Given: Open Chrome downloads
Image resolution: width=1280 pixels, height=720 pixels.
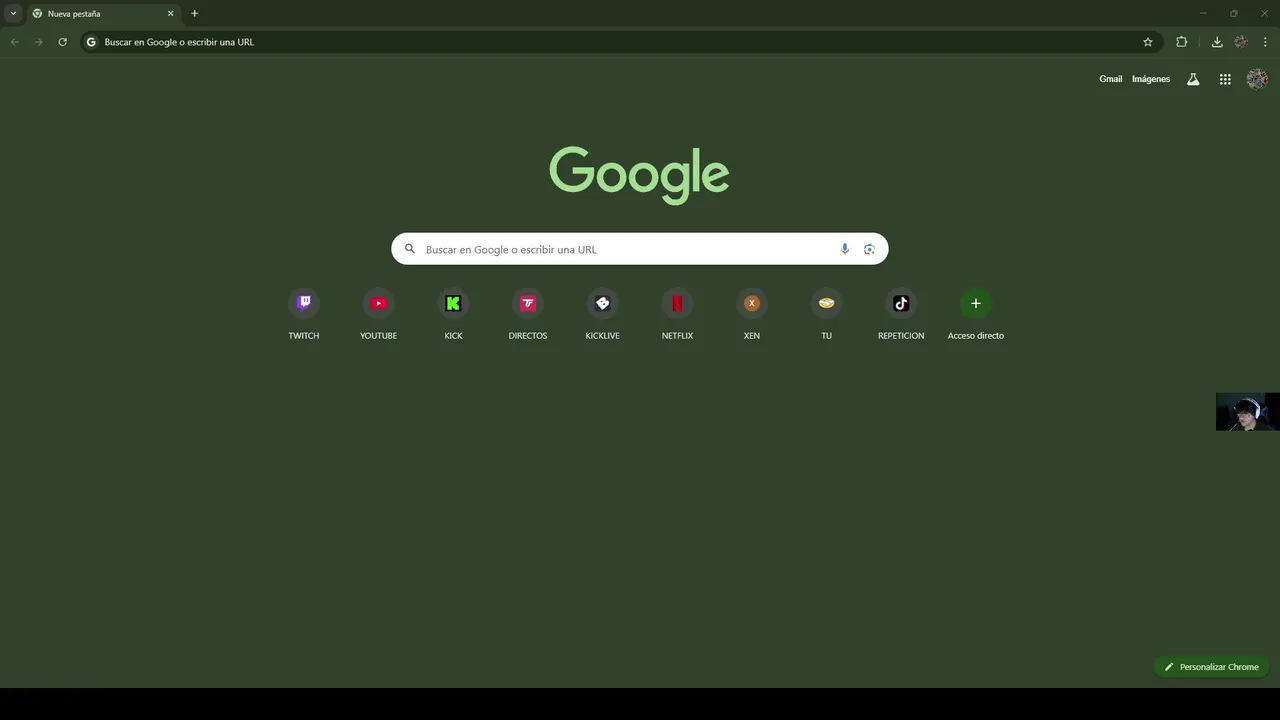Looking at the screenshot, I should click(x=1217, y=42).
